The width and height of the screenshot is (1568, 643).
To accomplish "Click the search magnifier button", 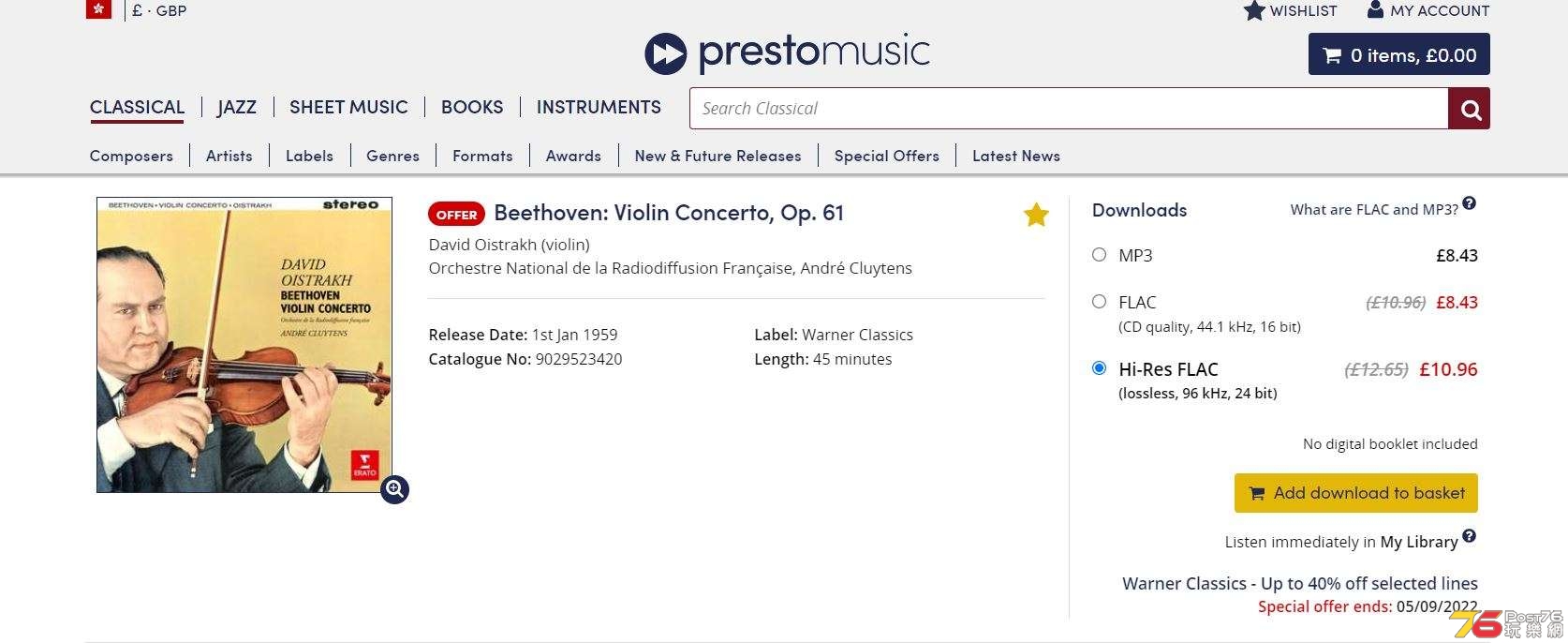I will tap(1469, 109).
